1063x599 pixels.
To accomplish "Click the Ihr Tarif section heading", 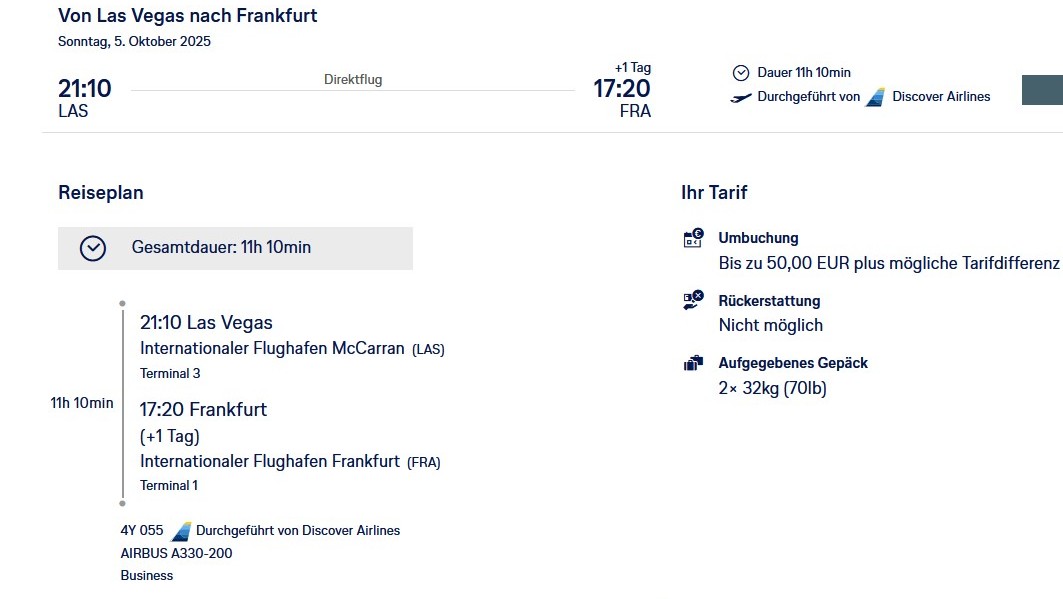I will click(x=714, y=193).
